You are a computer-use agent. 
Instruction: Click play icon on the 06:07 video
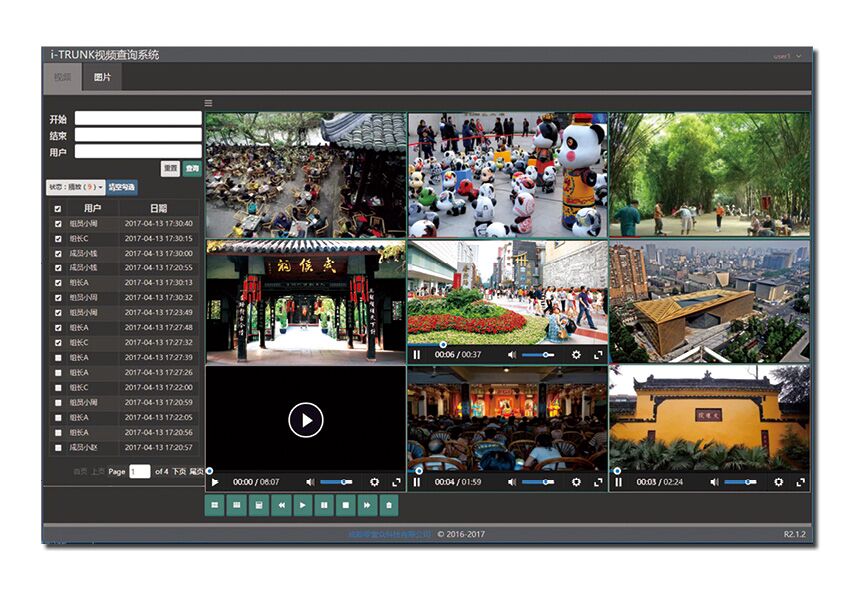[215, 482]
